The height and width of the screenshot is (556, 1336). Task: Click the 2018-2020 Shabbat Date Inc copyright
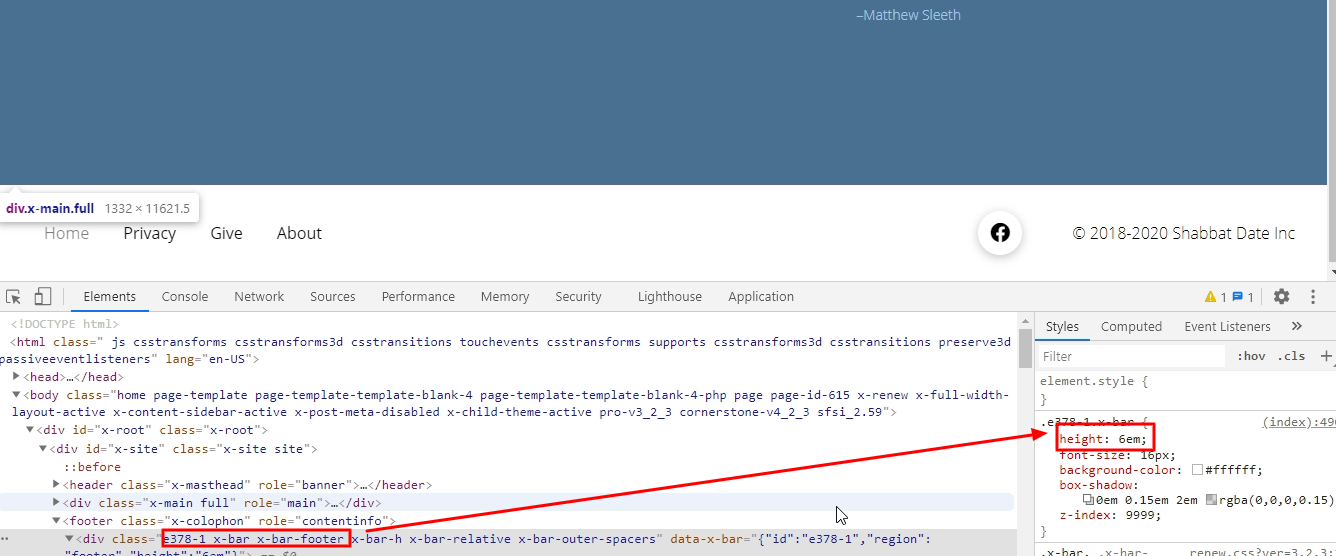coord(1184,233)
